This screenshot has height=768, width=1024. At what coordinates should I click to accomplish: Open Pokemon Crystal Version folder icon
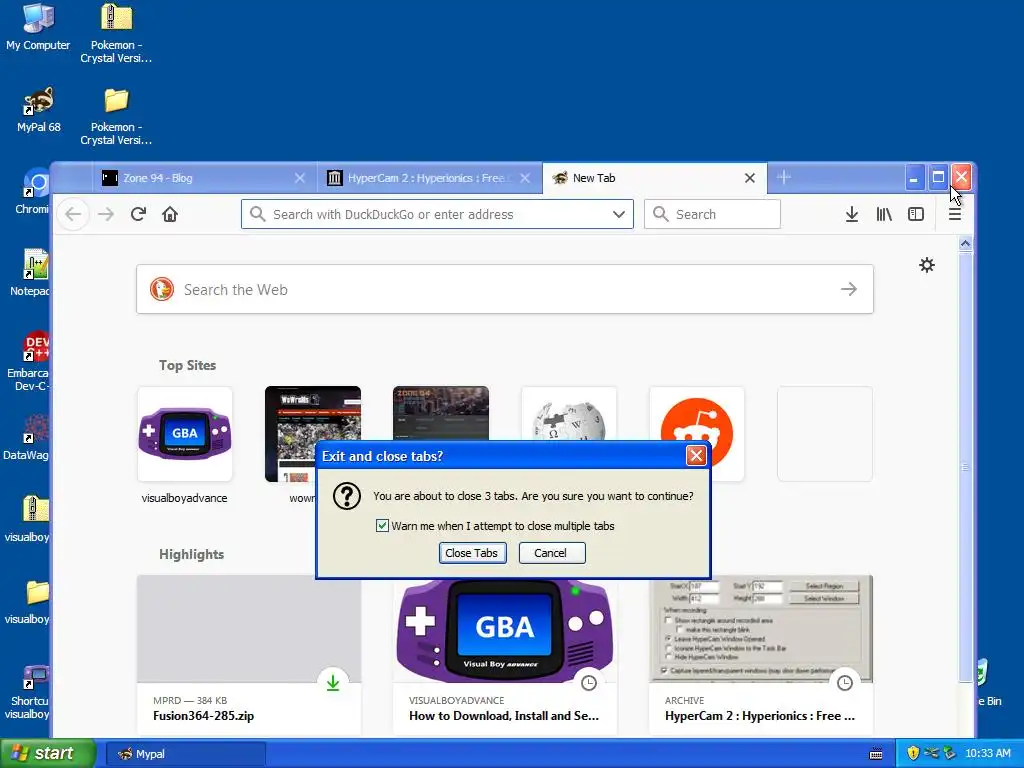click(x=116, y=116)
